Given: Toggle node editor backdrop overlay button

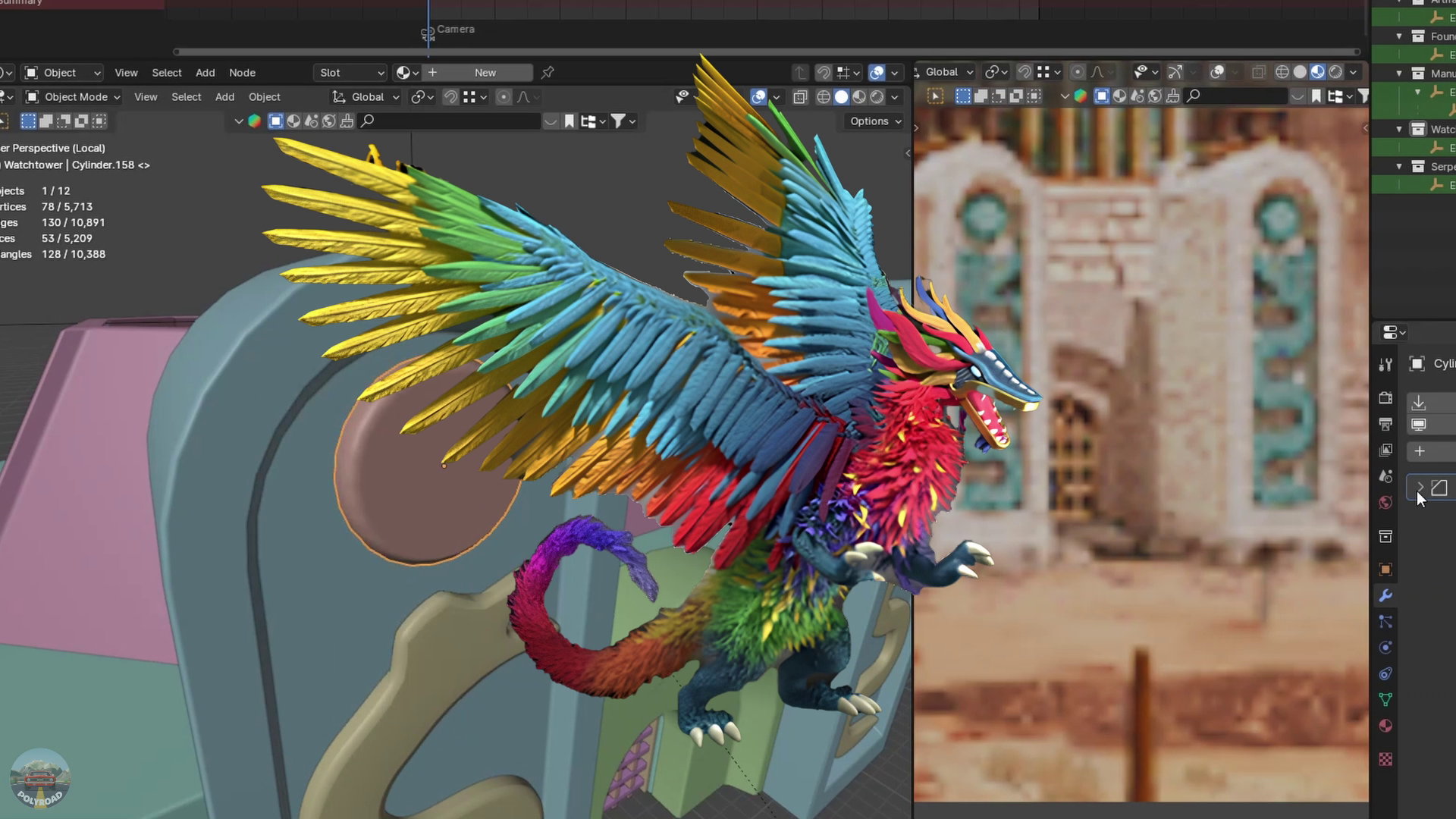Looking at the screenshot, I should [877, 73].
